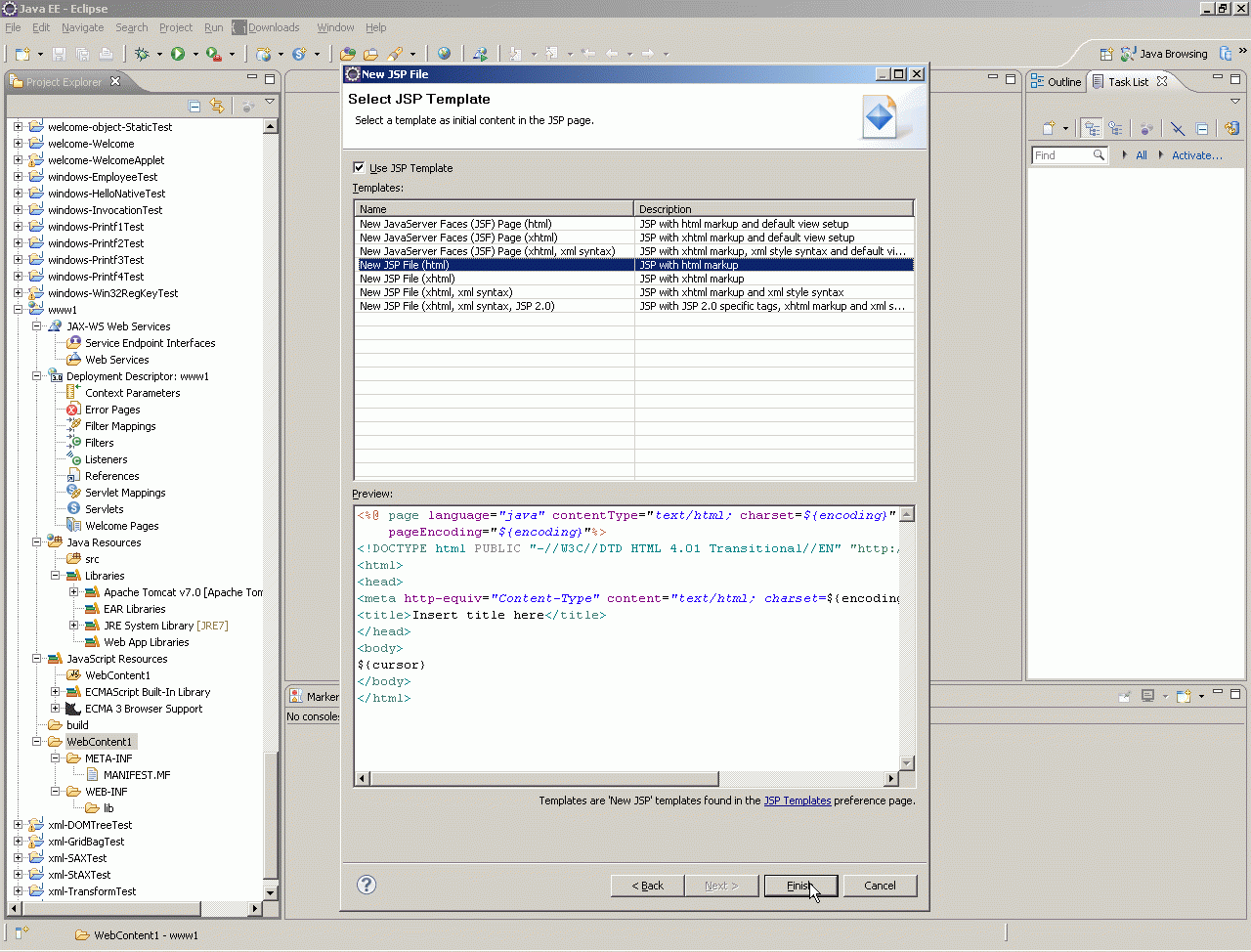Open the JSP Templates preference link

797,801
